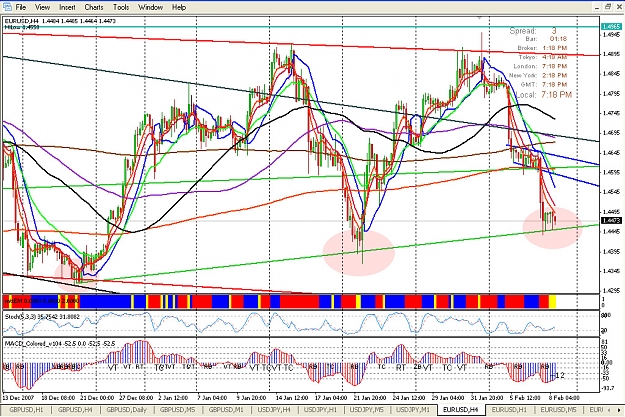Image resolution: width=625 pixels, height=417 pixels.
Task: Click the EURUSD,H4 chart title text
Action: point(22,21)
